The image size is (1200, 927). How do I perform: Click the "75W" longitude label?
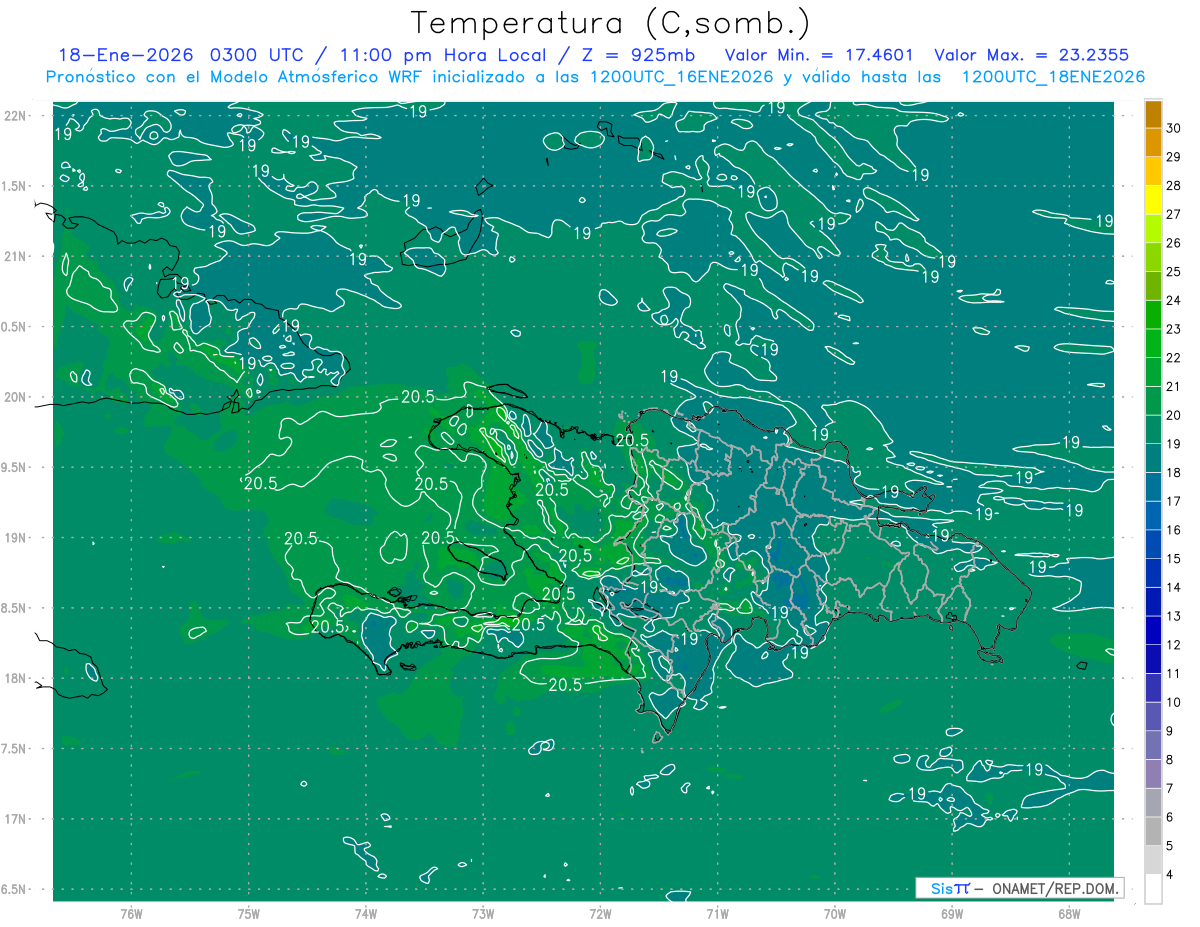click(x=248, y=913)
